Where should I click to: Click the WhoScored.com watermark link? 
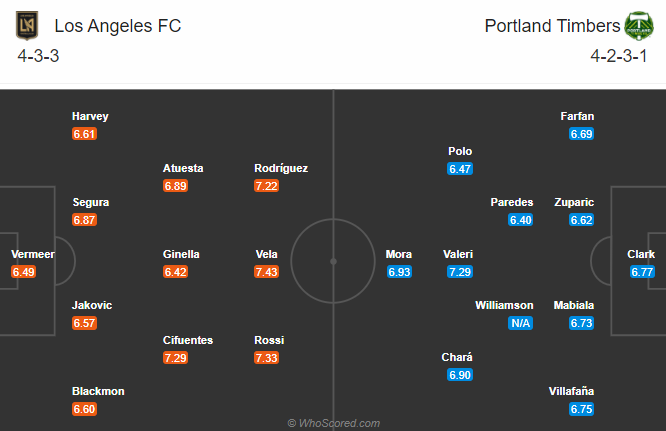coord(333,423)
